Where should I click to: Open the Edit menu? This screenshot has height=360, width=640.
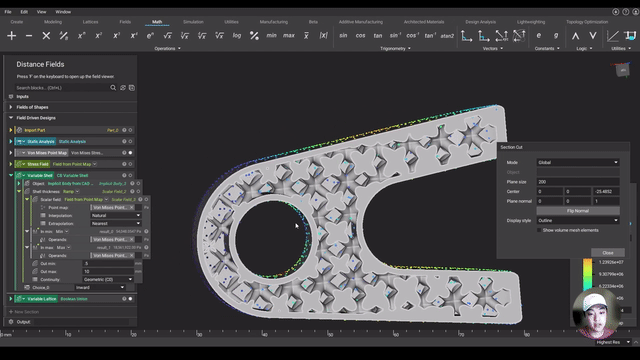(24, 12)
